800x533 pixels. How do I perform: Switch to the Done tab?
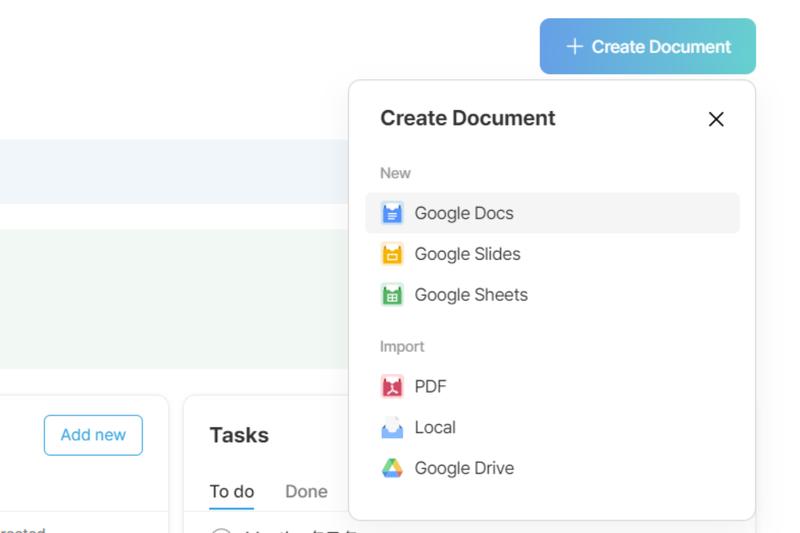pos(306,492)
